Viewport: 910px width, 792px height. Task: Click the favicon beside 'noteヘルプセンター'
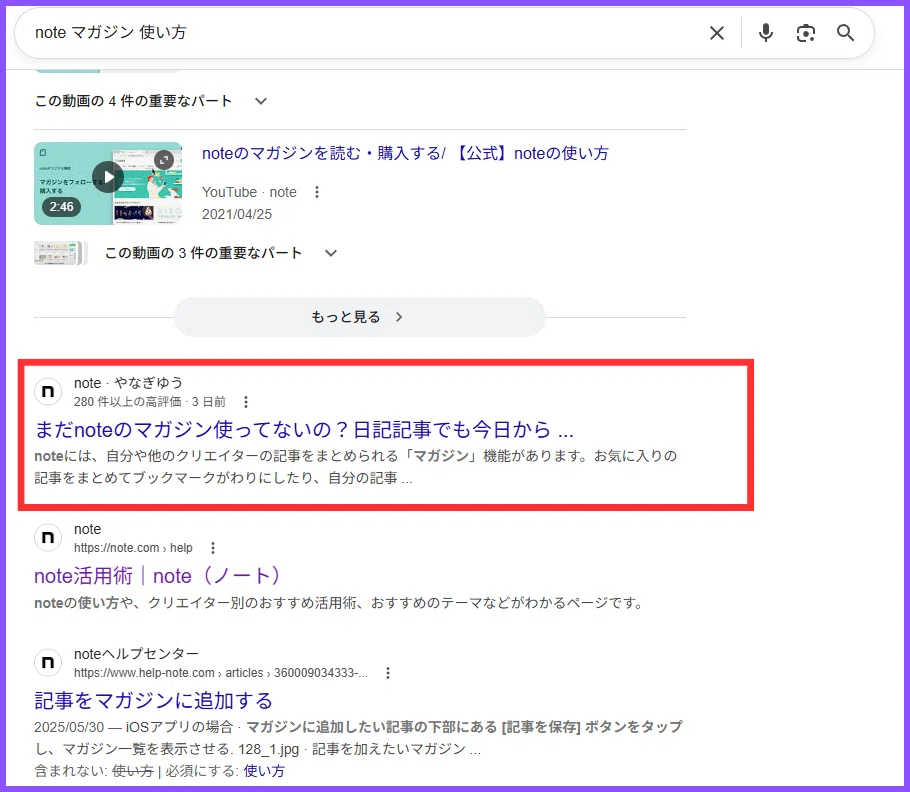[48, 663]
